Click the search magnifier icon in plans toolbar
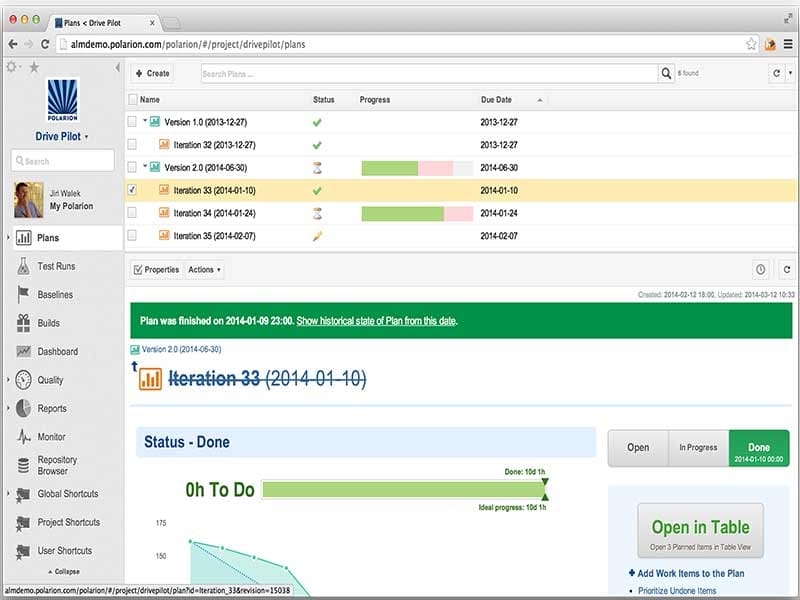This screenshot has height=600, width=800. (x=666, y=73)
